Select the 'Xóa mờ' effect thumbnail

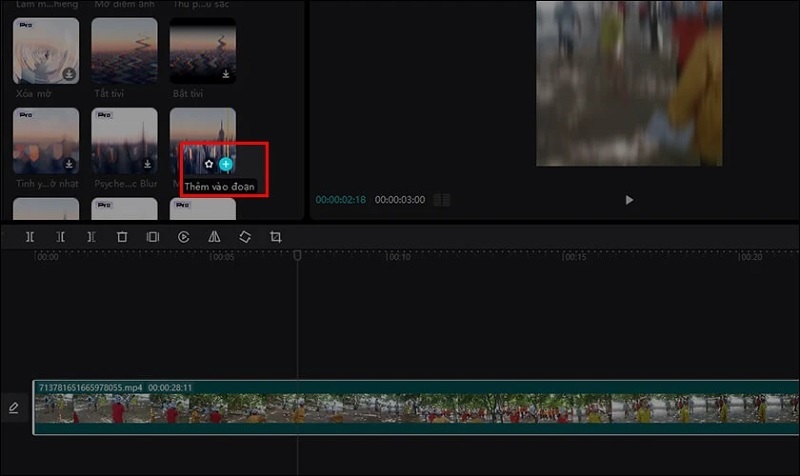click(46, 50)
